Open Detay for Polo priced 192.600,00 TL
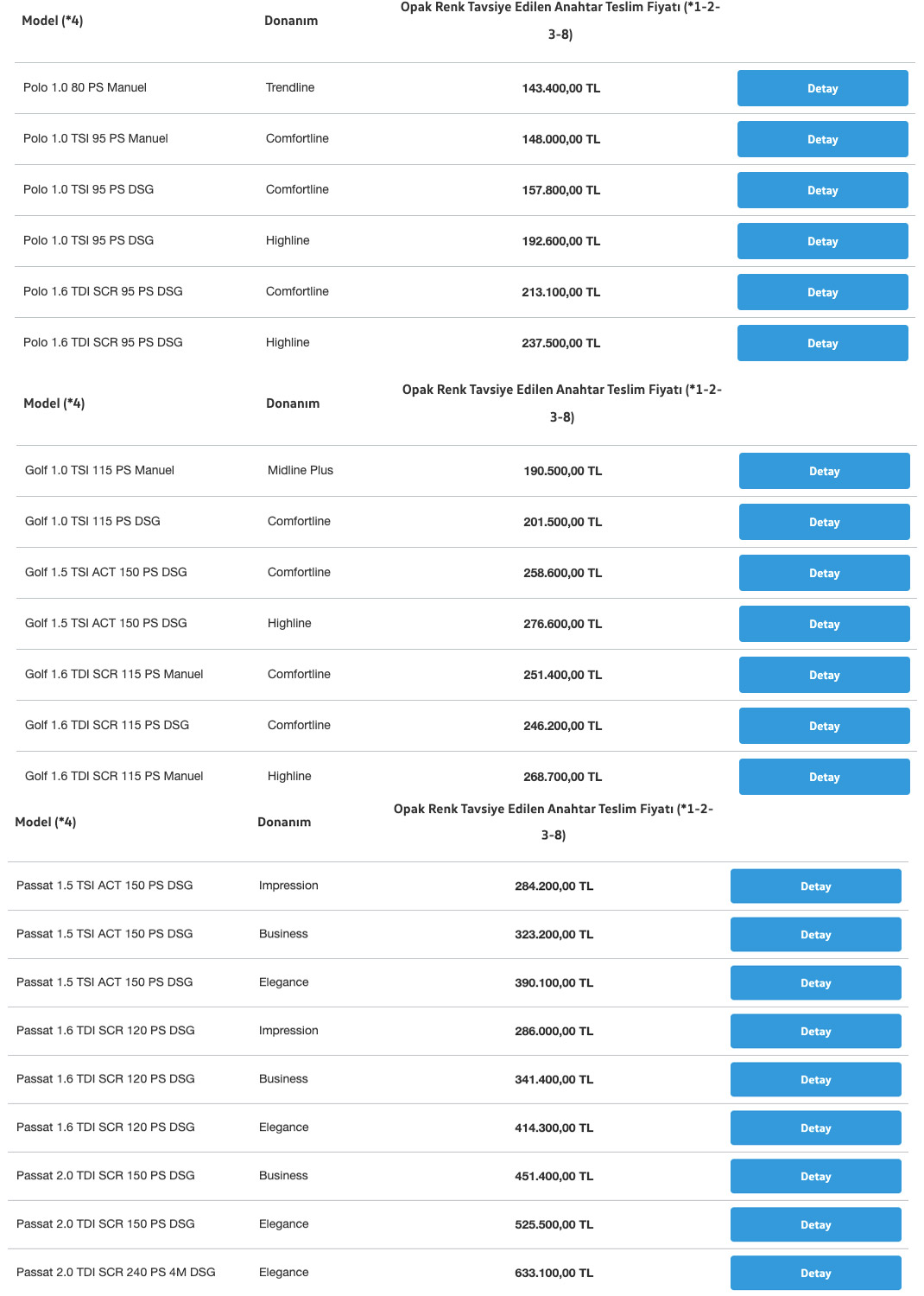Viewport: 924px width, 1296px height. pyautogui.click(x=822, y=241)
